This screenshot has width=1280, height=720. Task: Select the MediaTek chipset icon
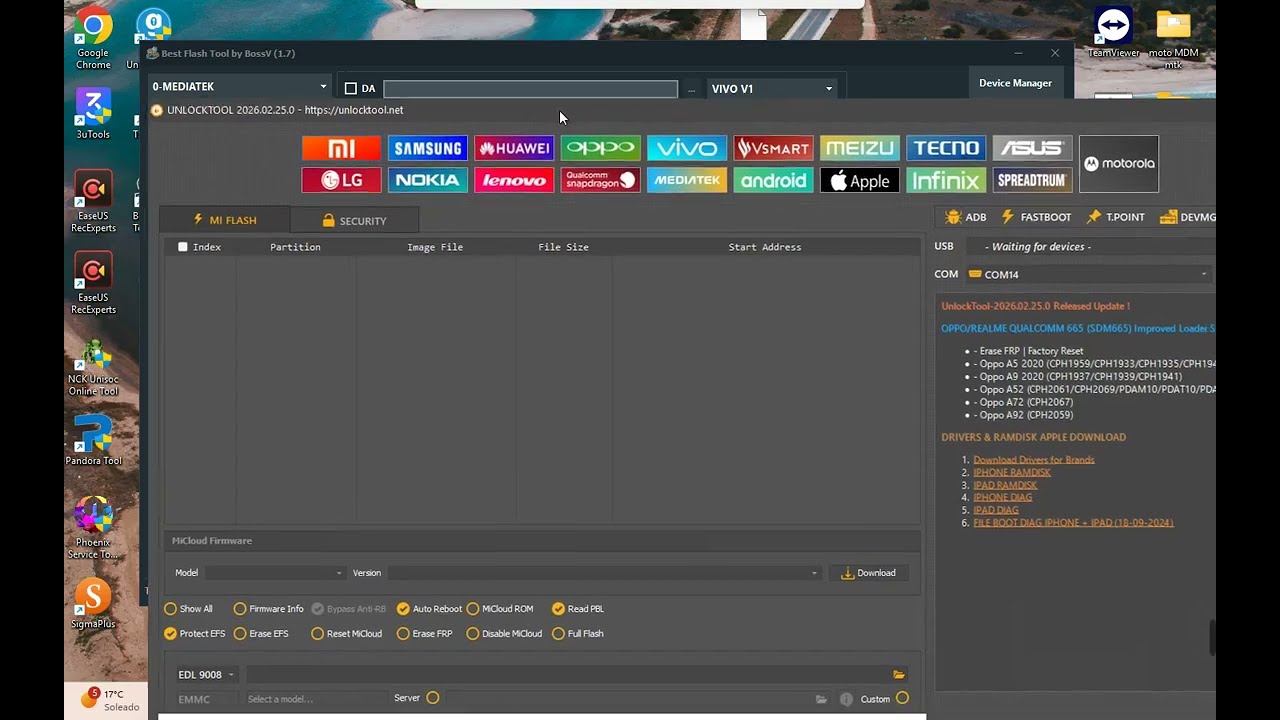click(x=687, y=180)
